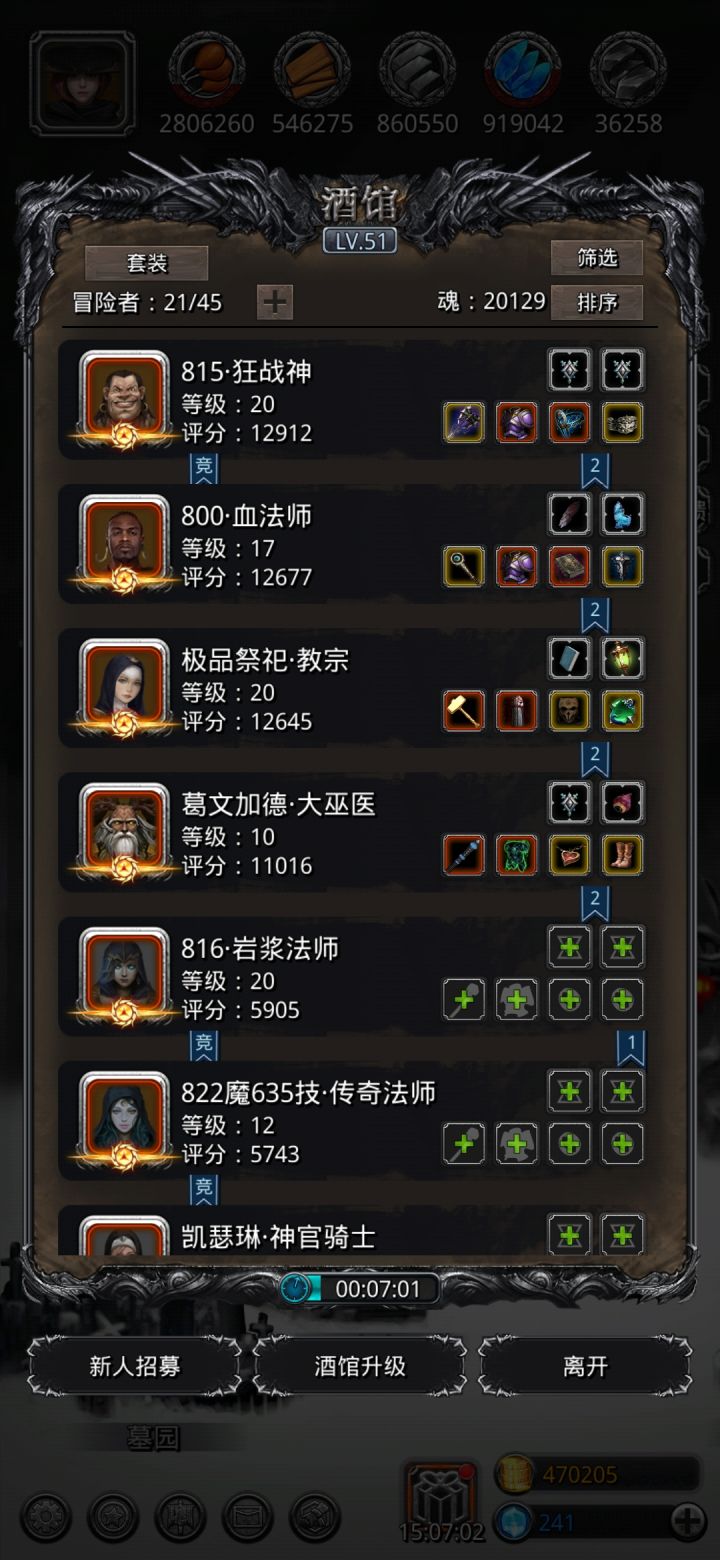Tap the blue crystal resource icon
This screenshot has width=720, height=1560.
coord(523,69)
